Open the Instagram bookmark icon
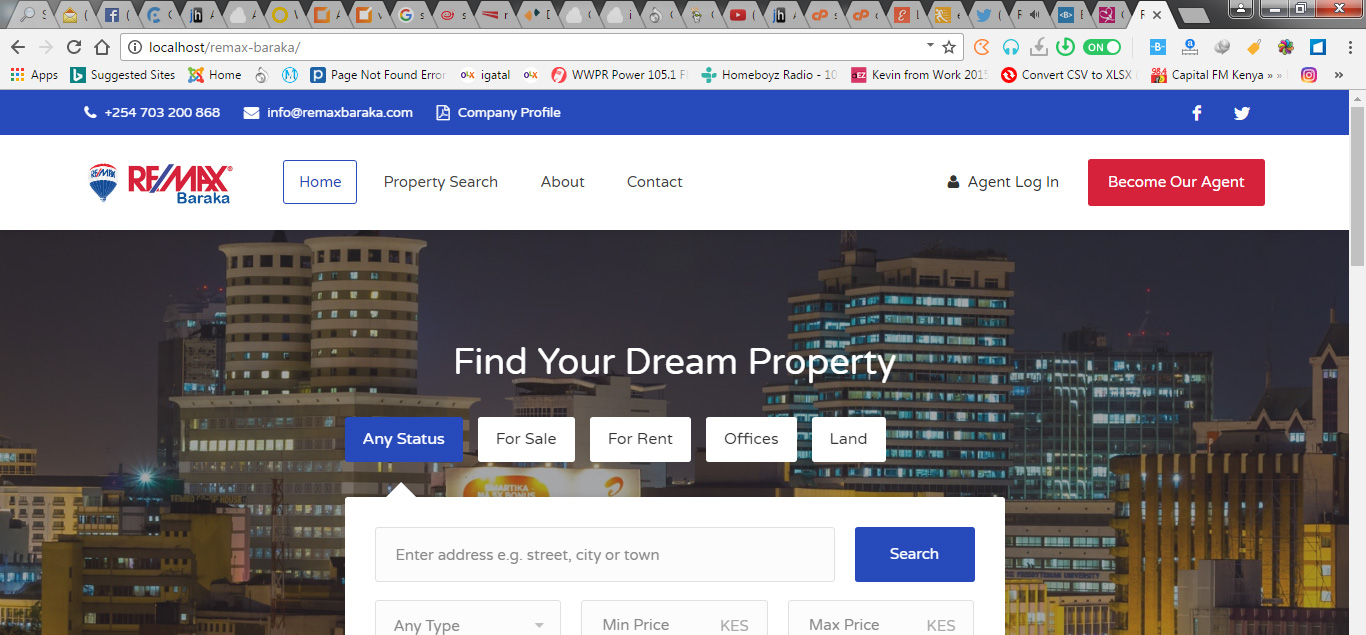Screen dimensions: 1366x635 (x=1309, y=74)
